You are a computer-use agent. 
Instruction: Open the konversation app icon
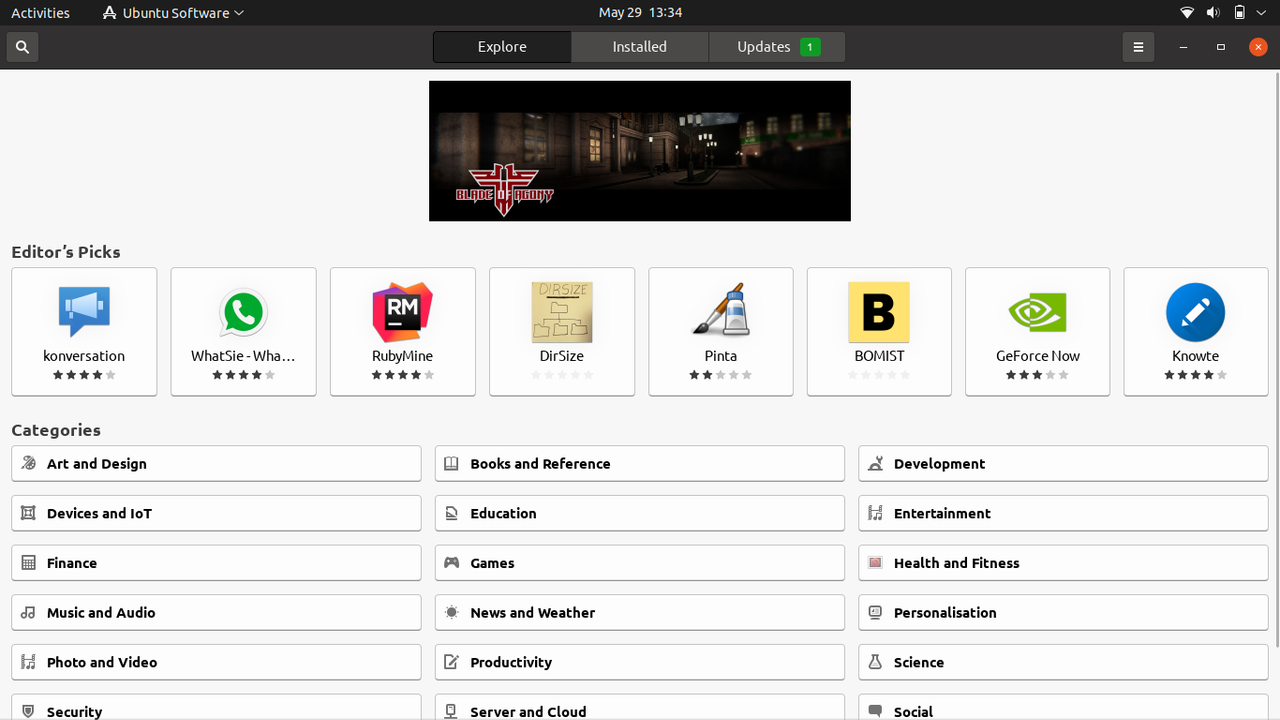click(84, 312)
